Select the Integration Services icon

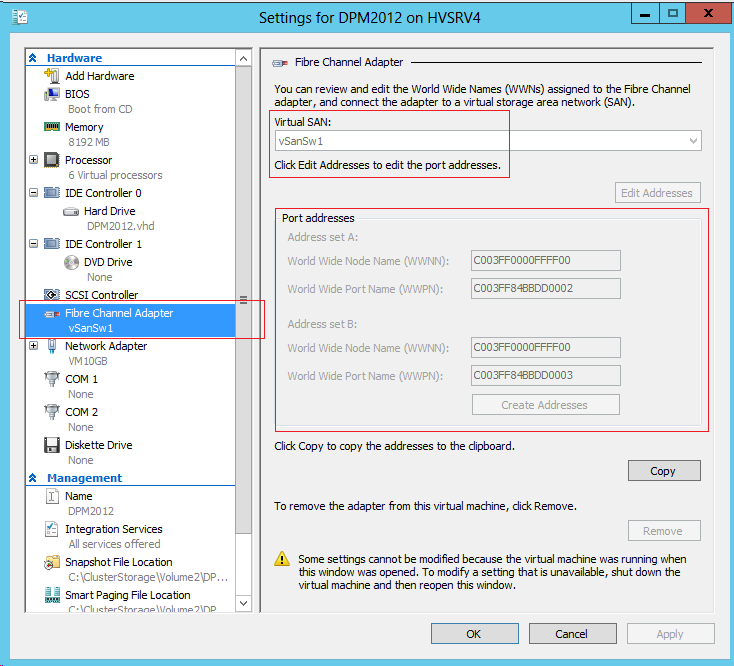coord(51,529)
